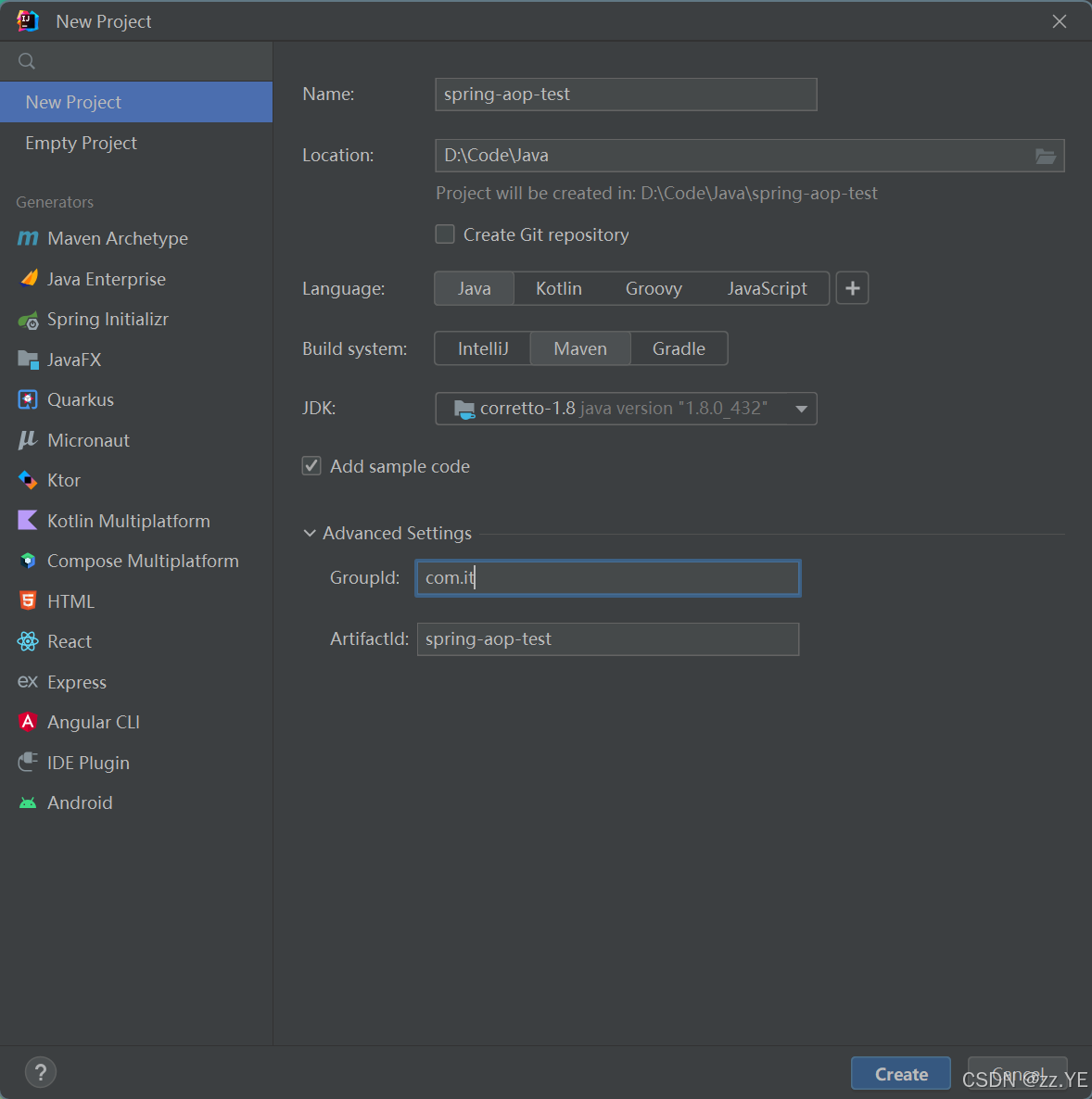Image resolution: width=1092 pixels, height=1099 pixels.
Task: Choose IntelliJ build system
Action: point(483,348)
